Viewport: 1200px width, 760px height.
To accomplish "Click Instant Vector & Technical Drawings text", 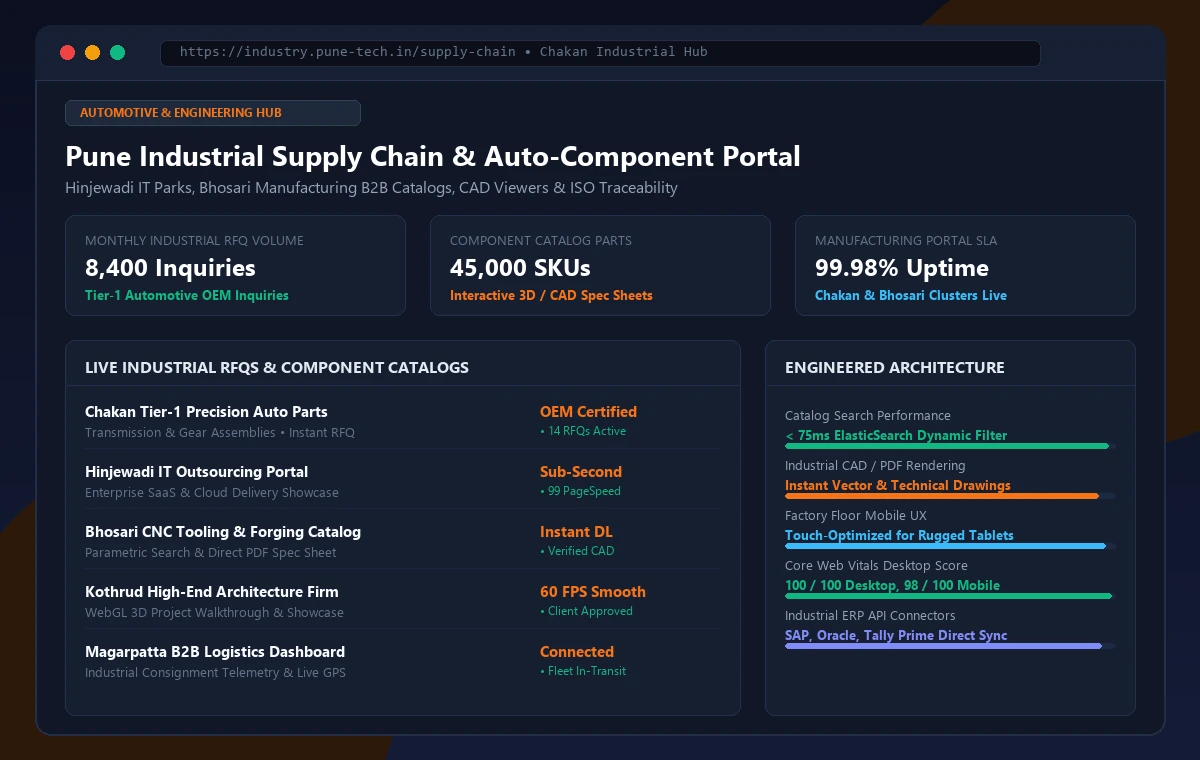I will point(898,486).
